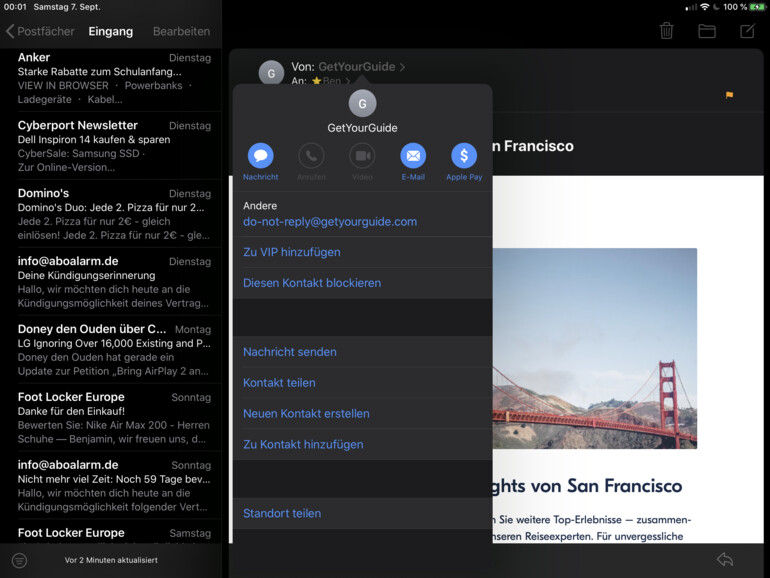Tap 'Vor 2 Minuten aktualisiert' status text
This screenshot has width=770, height=578.
(x=111, y=560)
